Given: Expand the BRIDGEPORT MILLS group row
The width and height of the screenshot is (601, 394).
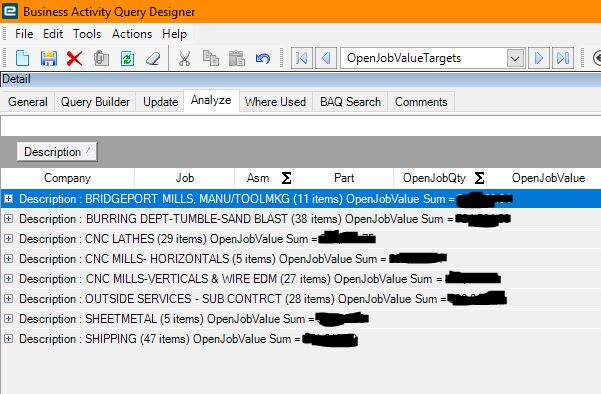Looking at the screenshot, I should tap(8, 199).
